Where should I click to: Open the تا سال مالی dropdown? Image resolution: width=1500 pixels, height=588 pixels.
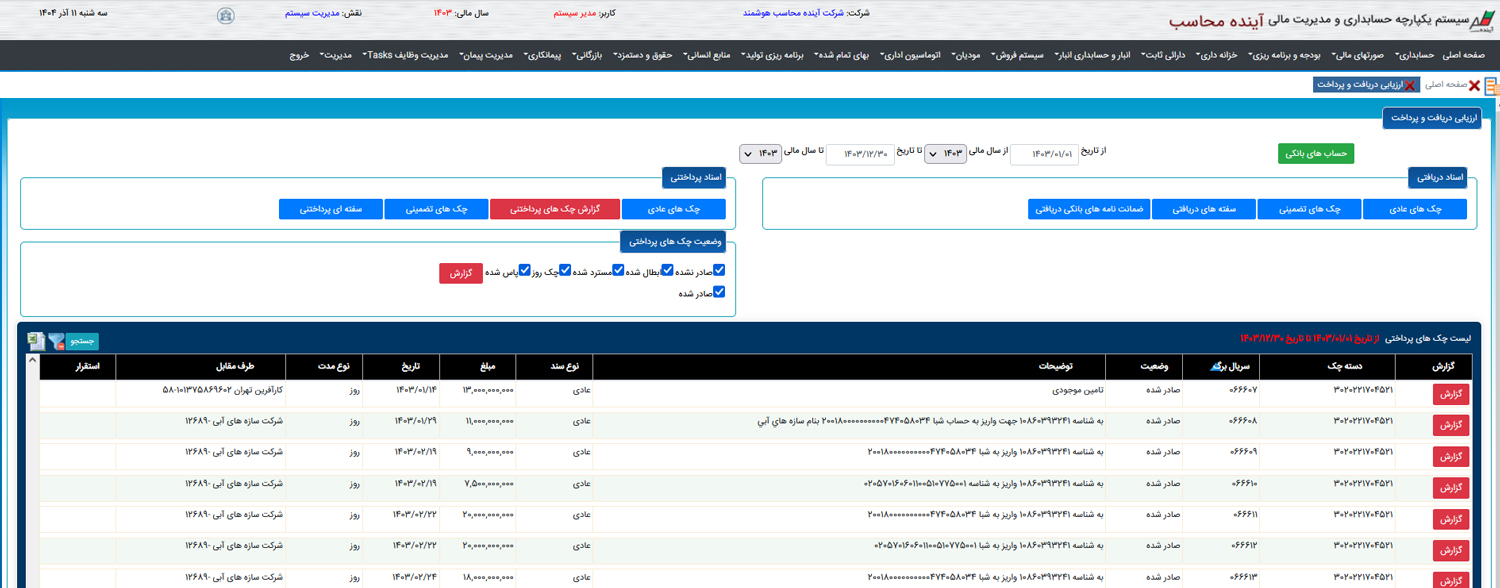[761, 153]
